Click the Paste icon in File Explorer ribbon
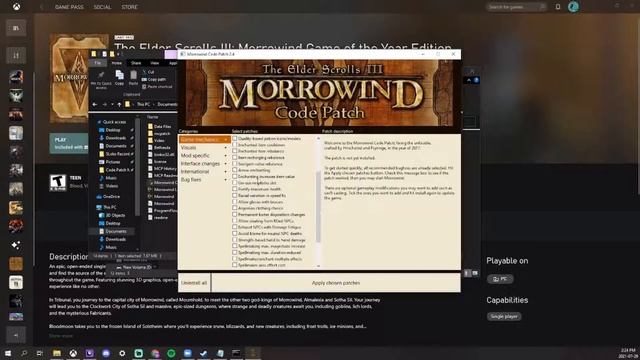The image size is (640, 360). [x=133, y=78]
